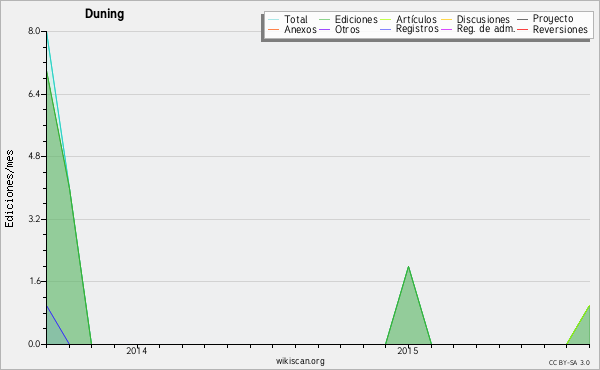Click the wikiscan.org caption
This screenshot has height=370, width=600.
(x=300, y=361)
